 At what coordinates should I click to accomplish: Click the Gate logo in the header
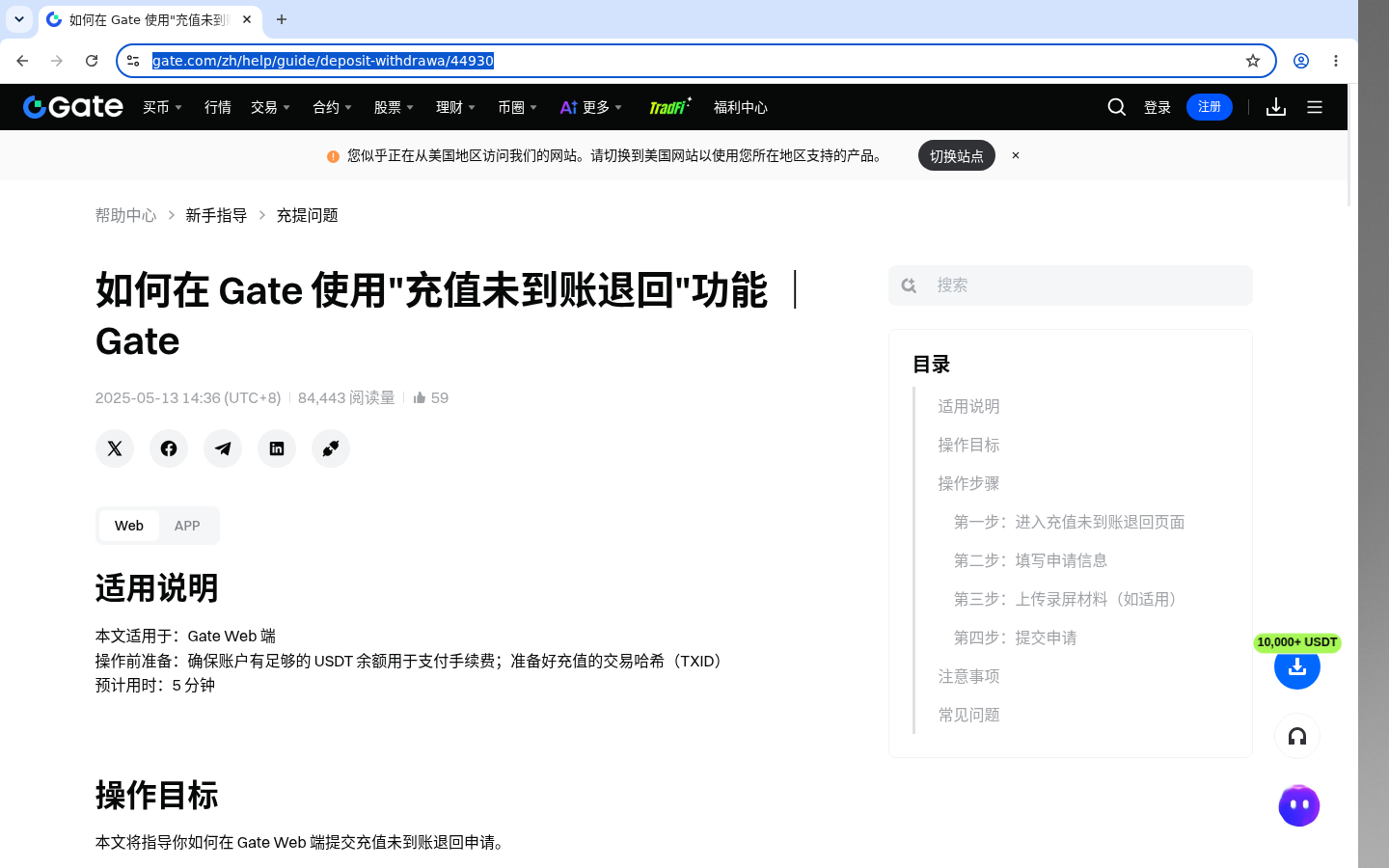(x=73, y=107)
